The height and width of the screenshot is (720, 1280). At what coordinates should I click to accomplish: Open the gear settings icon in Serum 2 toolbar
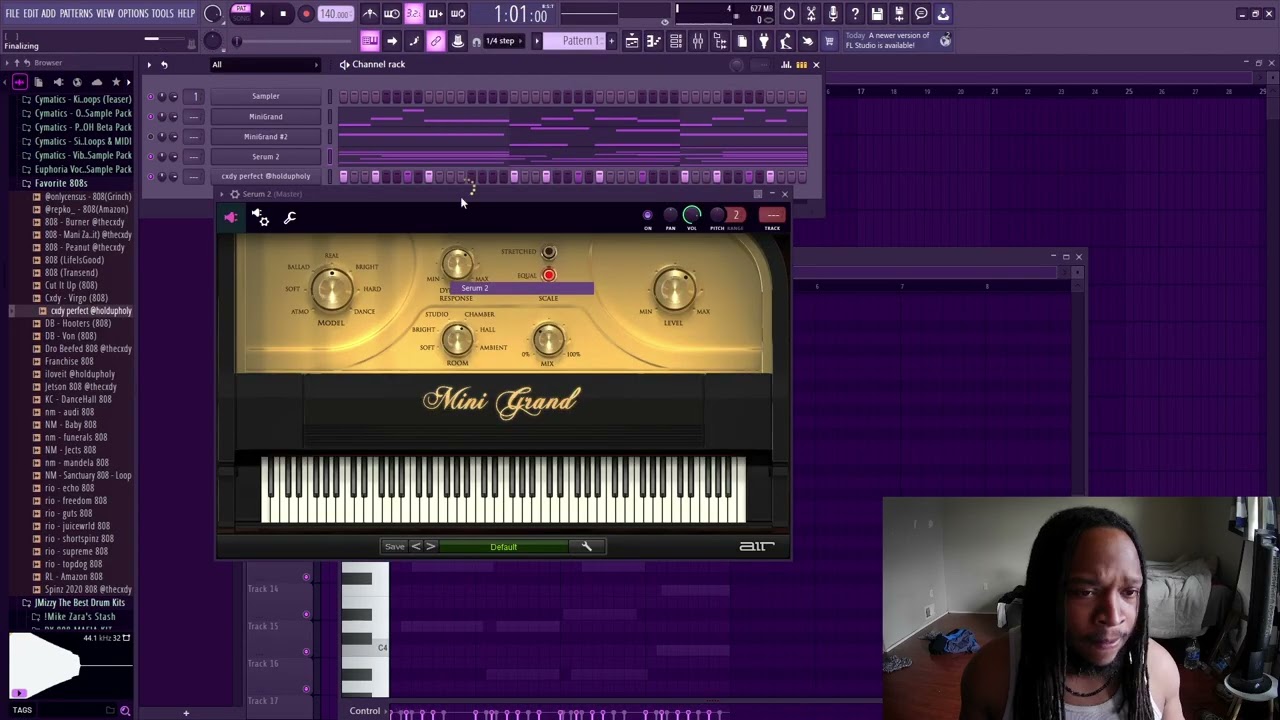[x=260, y=218]
